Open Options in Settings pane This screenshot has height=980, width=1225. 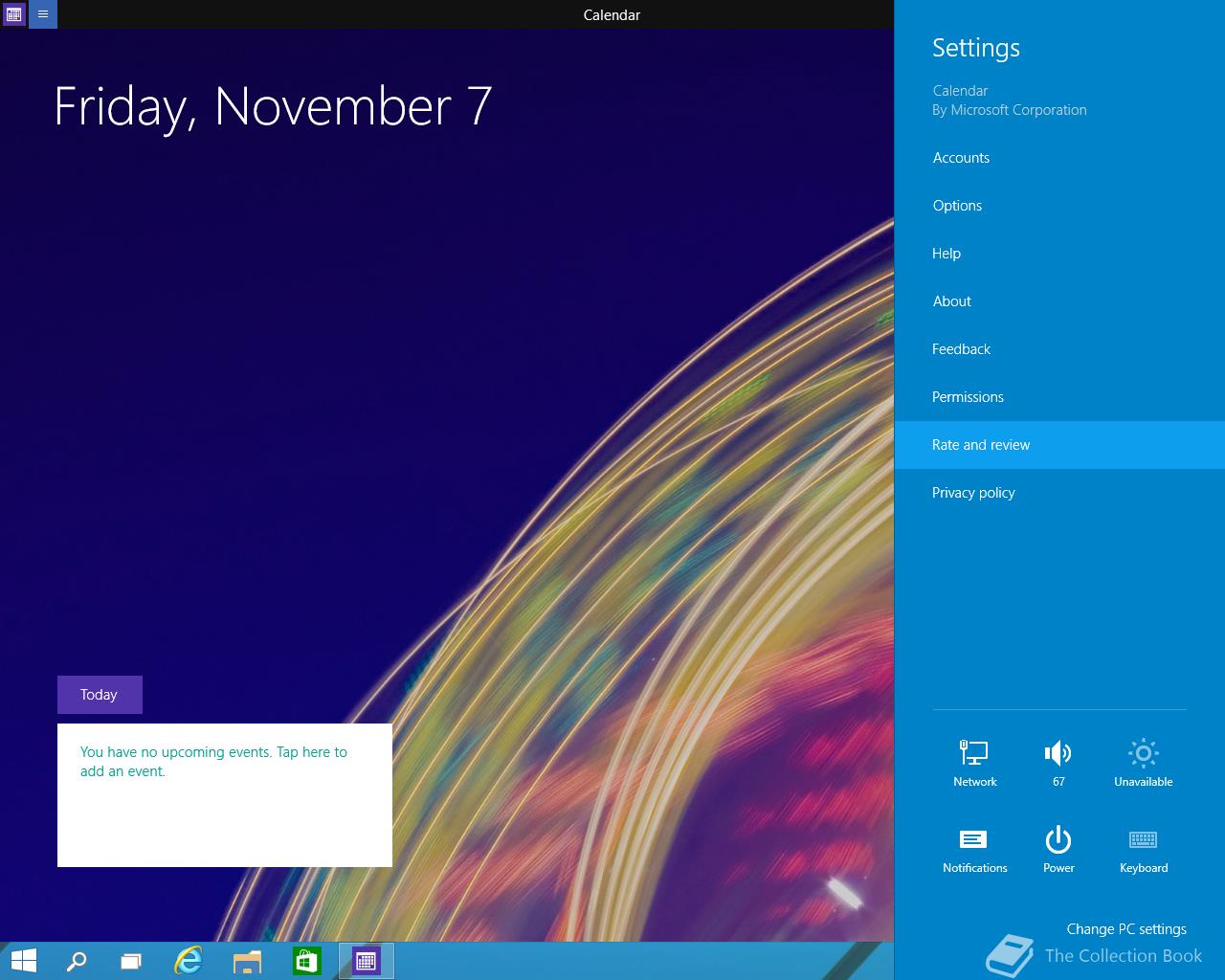coord(1059,206)
